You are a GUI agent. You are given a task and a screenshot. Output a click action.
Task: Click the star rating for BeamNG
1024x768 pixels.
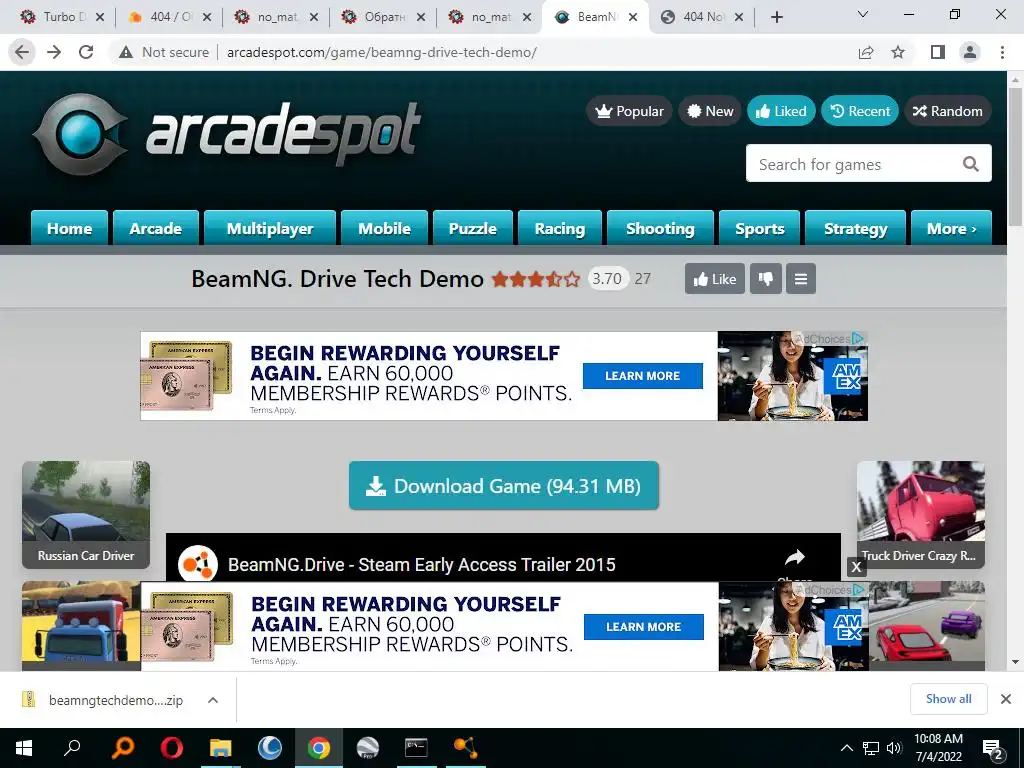(536, 280)
